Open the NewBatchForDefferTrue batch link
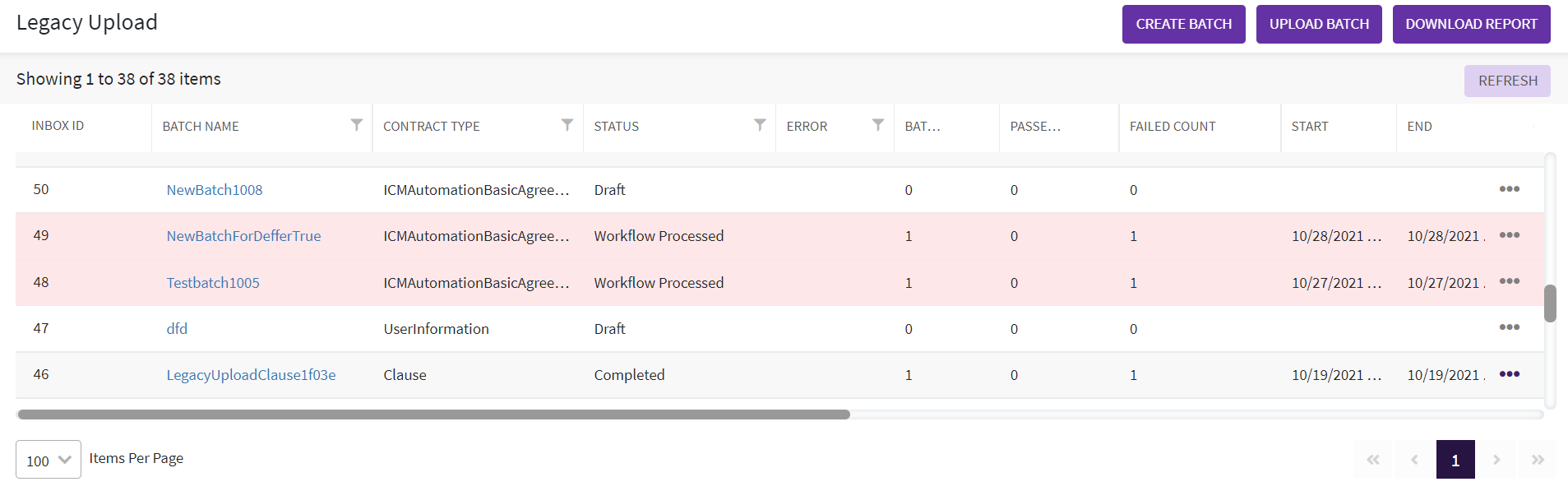 (243, 236)
